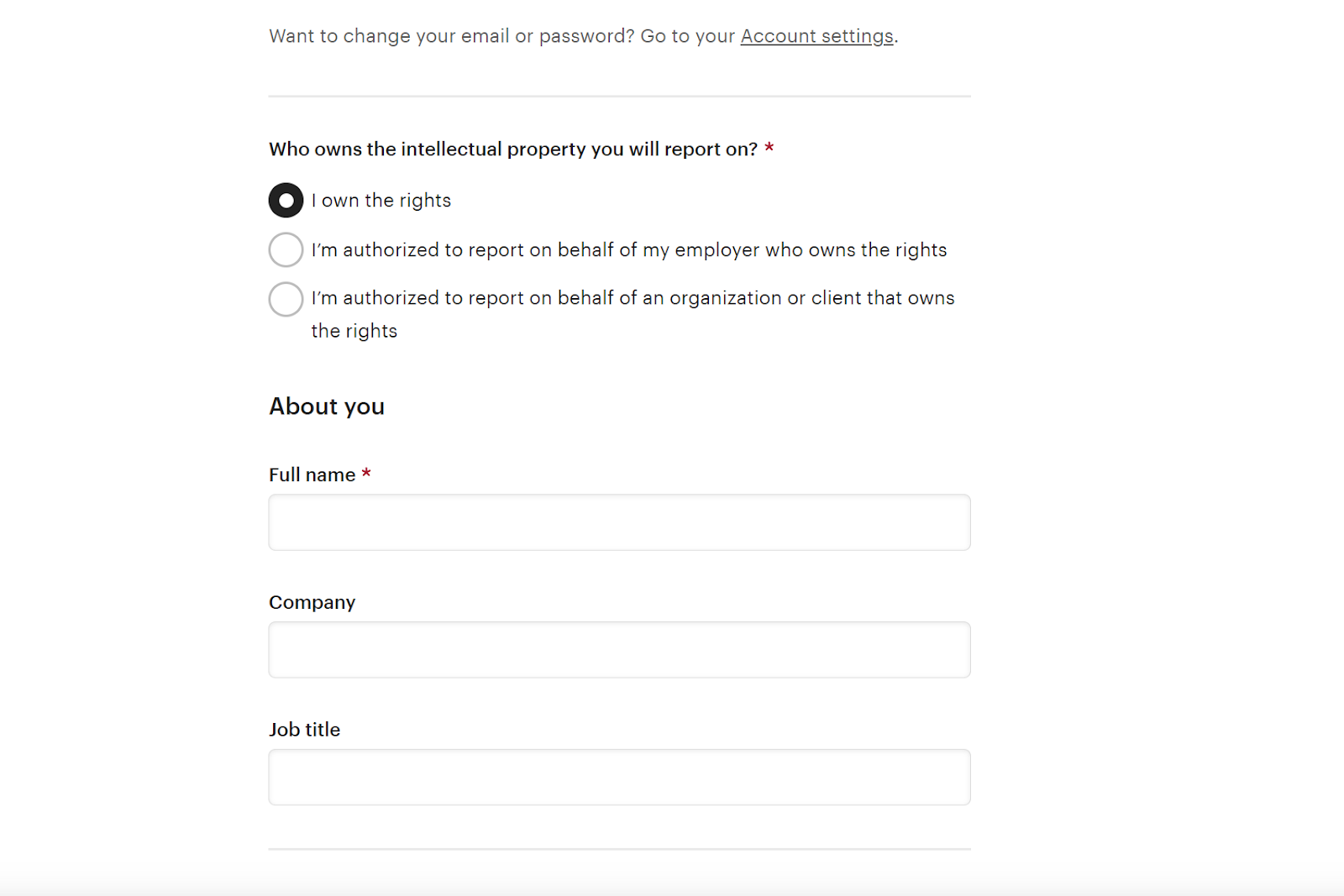Click the "organization or client" option label text
This screenshot has height=896, width=1344.
(x=633, y=298)
